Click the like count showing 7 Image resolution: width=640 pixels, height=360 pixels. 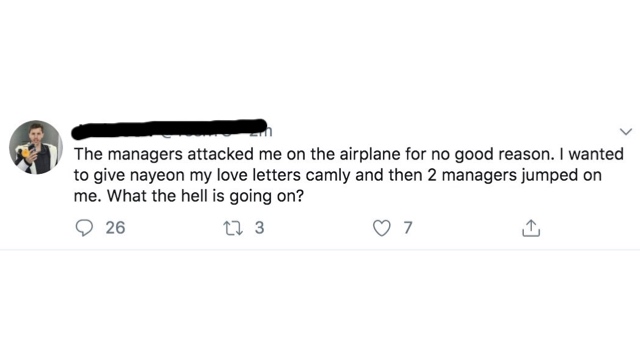point(408,228)
